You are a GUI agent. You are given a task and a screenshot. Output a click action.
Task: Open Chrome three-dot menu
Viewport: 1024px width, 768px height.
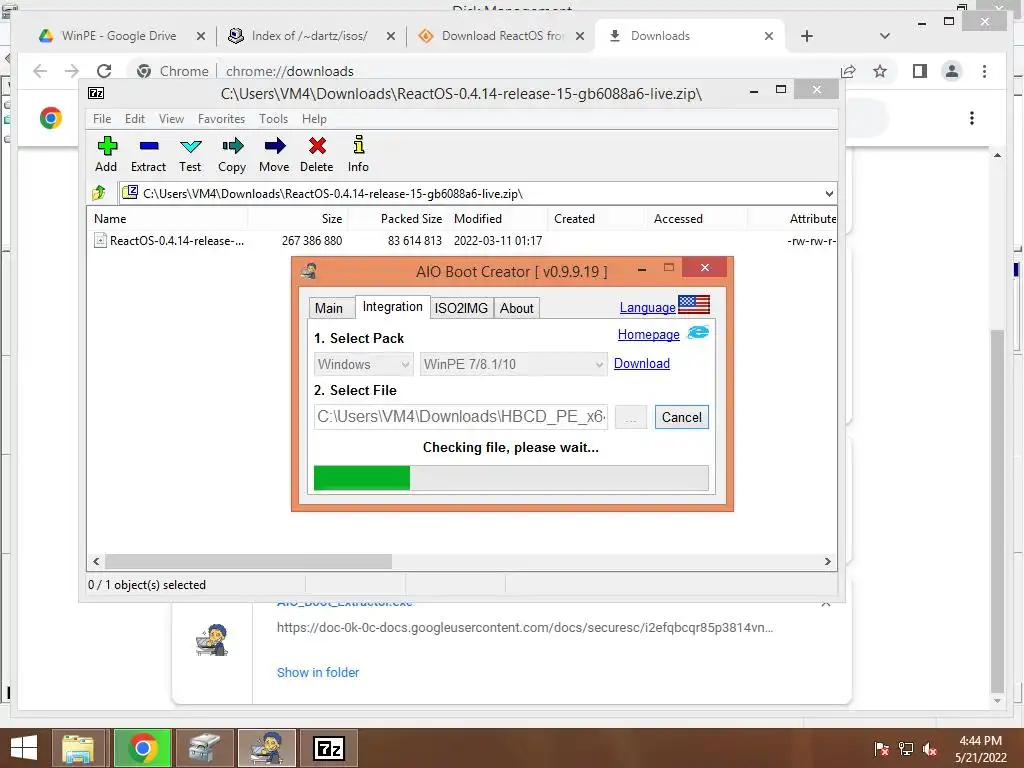(984, 71)
